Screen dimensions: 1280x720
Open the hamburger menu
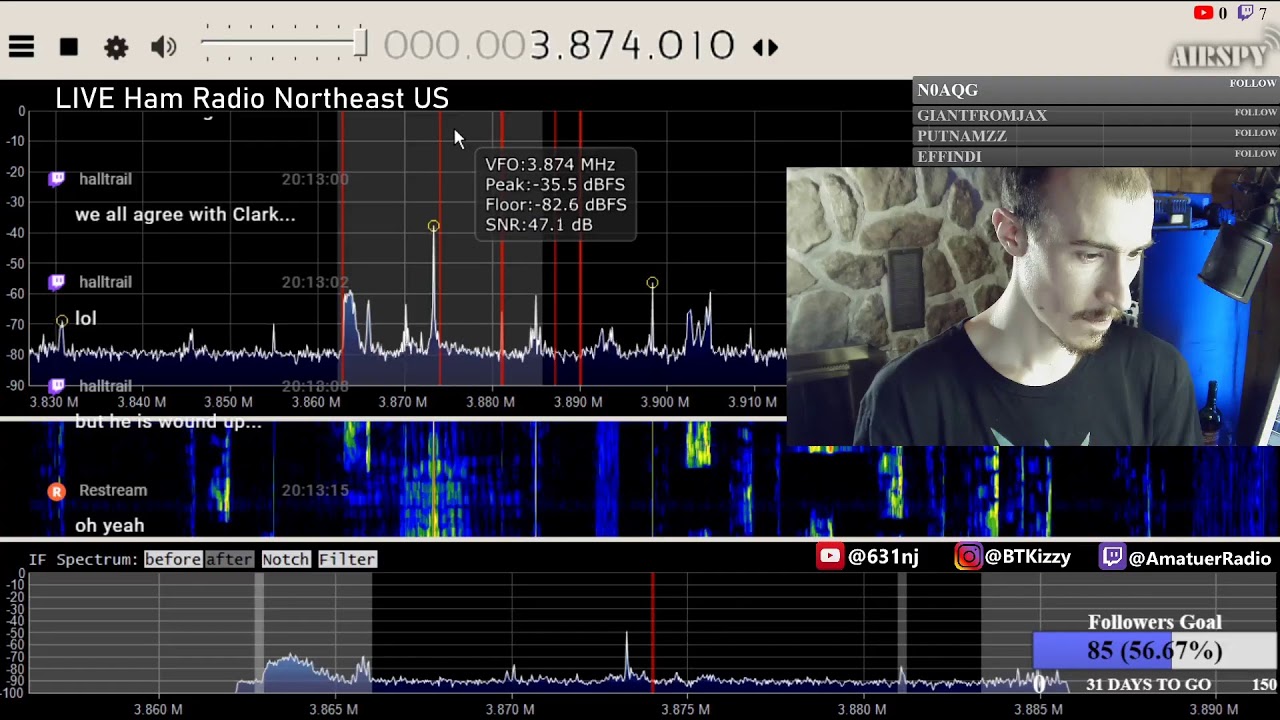(21, 47)
